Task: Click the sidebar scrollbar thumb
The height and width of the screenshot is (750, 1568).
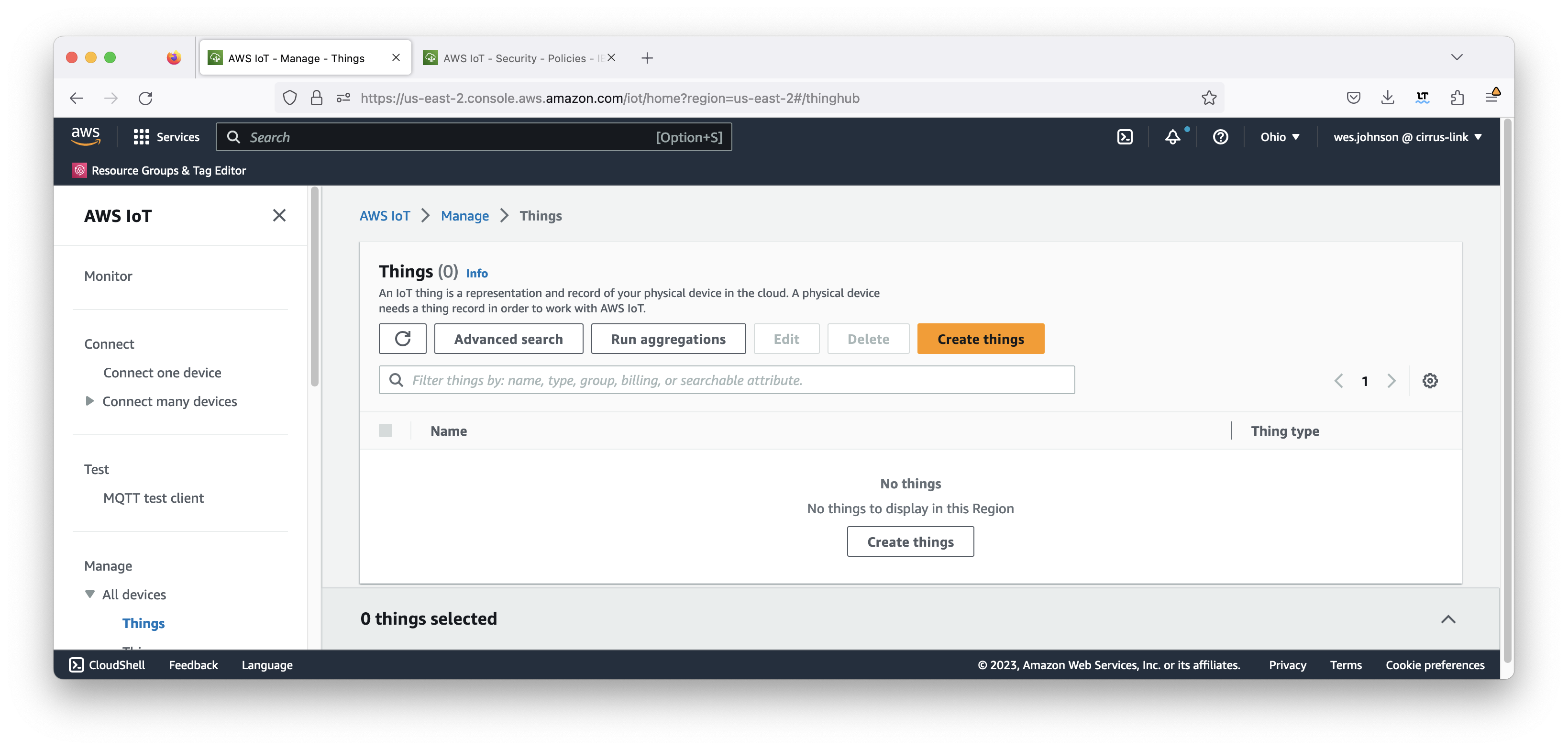Action: pyautogui.click(x=315, y=286)
